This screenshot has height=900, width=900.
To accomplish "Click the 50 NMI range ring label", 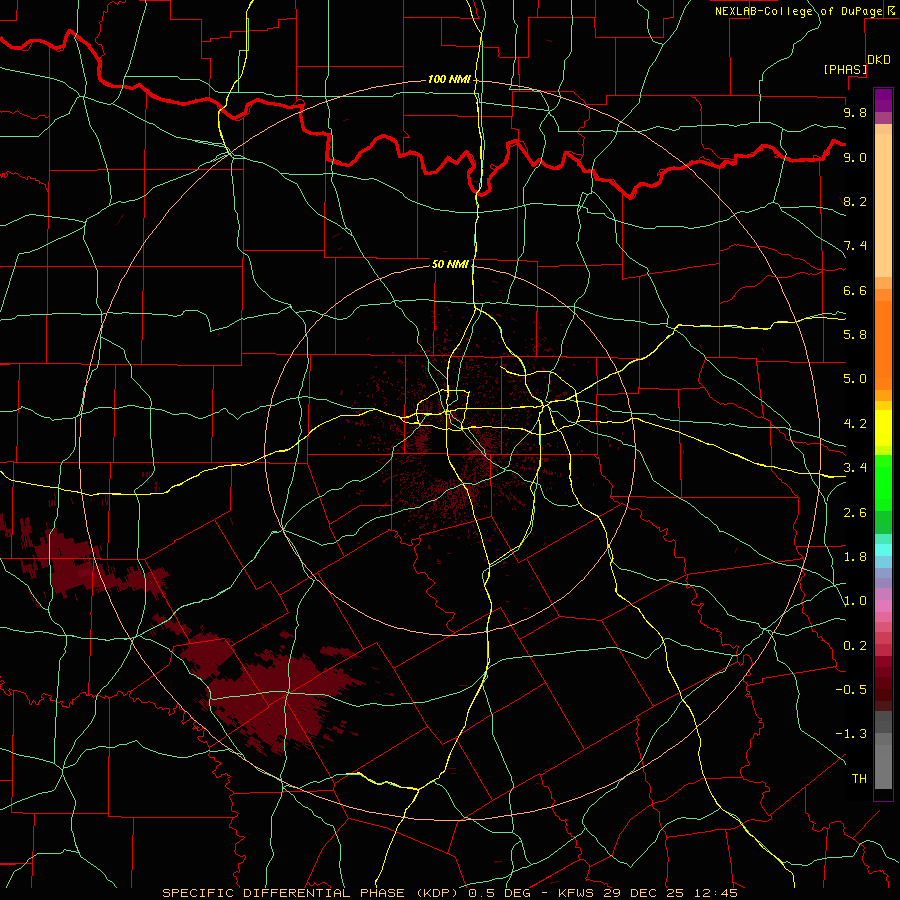I will 450,264.
